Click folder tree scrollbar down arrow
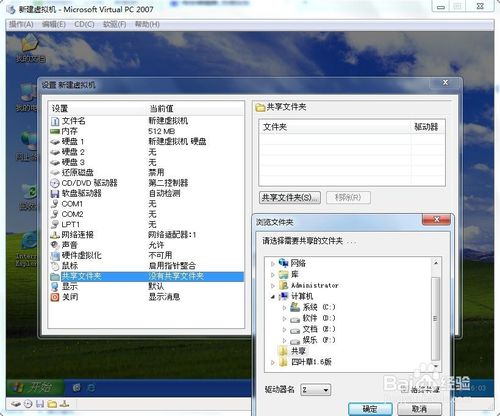This screenshot has height=416, width=500. click(x=436, y=367)
